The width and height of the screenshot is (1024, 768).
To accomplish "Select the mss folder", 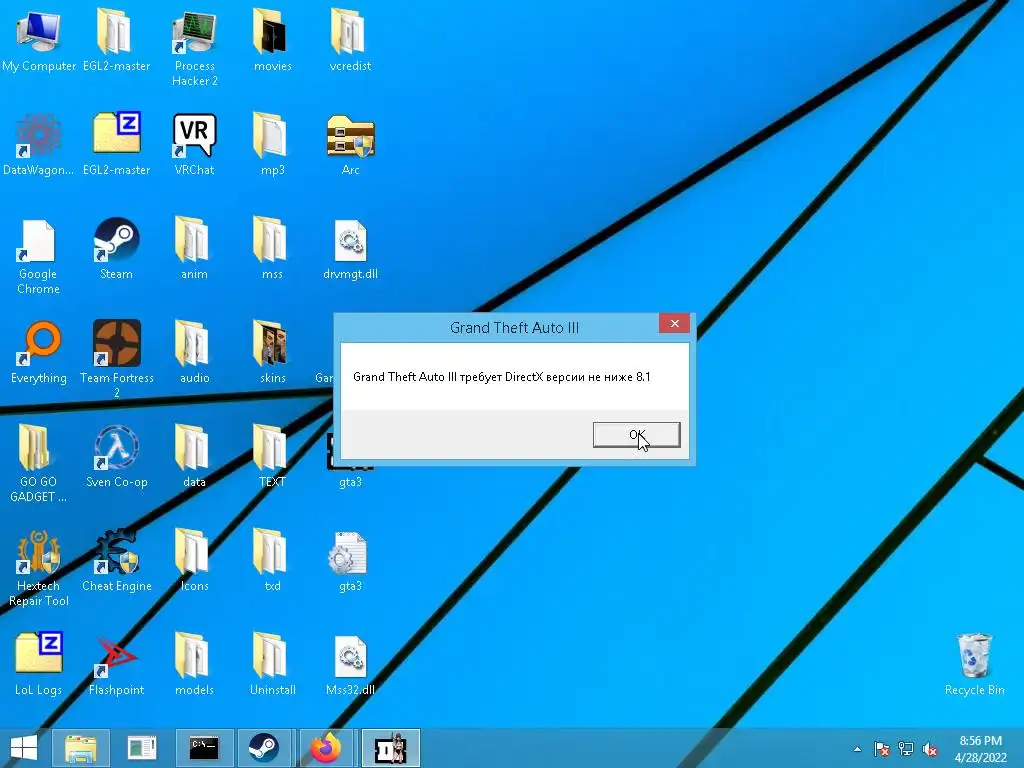I will coord(272,248).
